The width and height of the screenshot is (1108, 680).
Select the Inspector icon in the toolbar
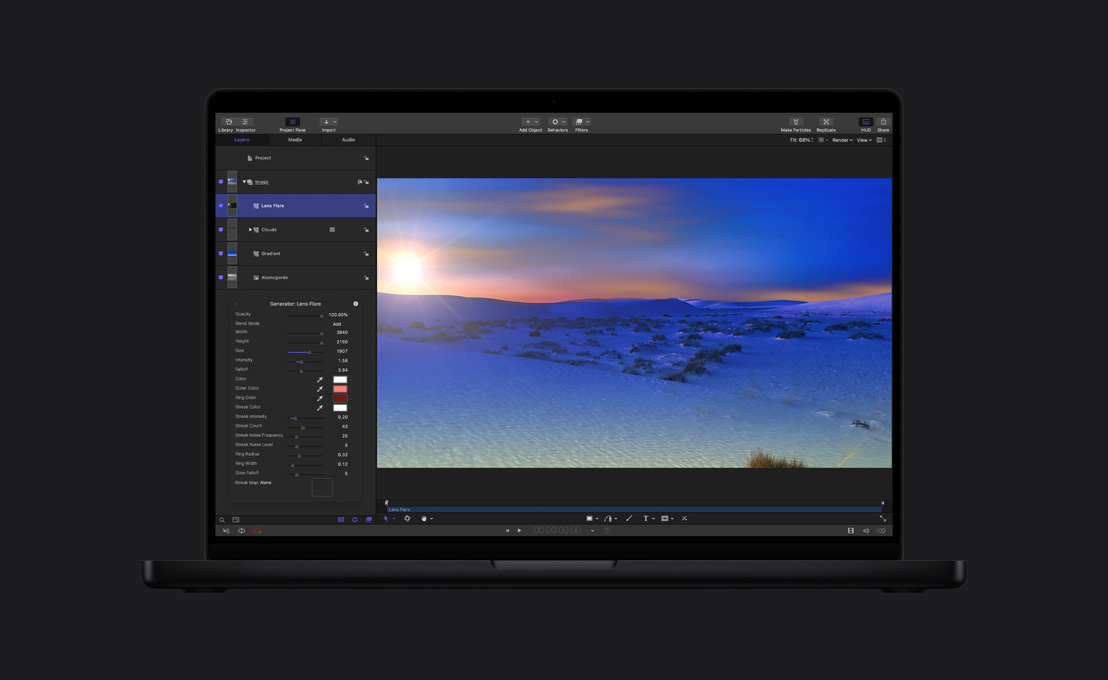244,122
